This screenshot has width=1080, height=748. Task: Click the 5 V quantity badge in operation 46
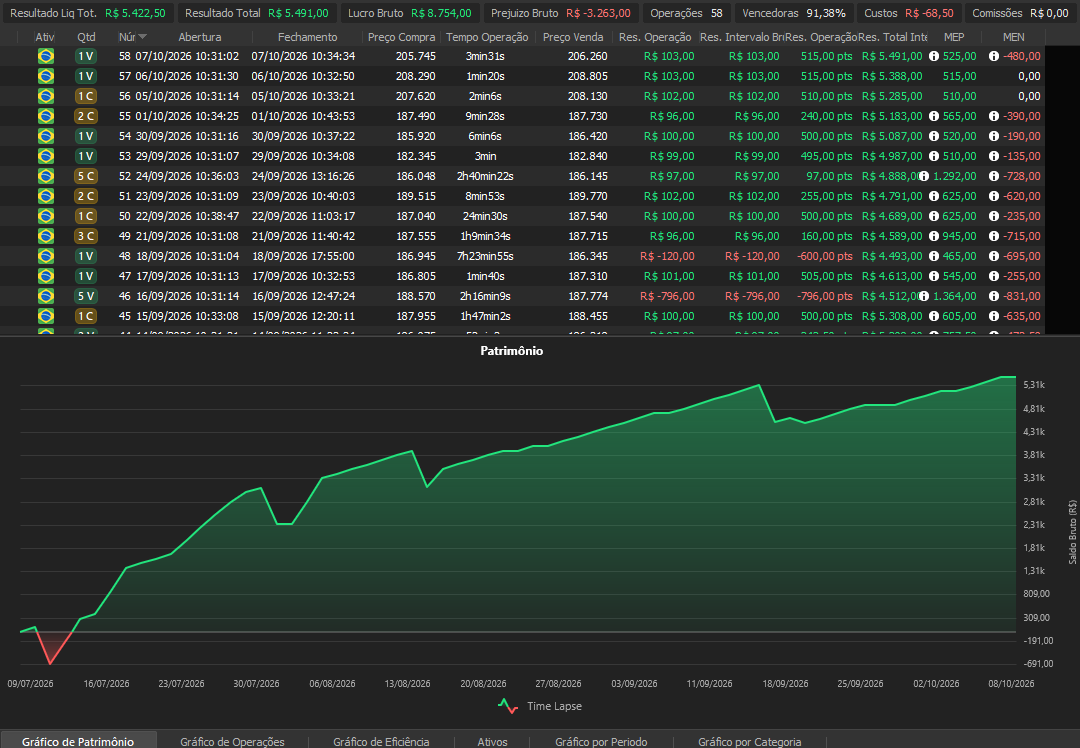point(85,296)
